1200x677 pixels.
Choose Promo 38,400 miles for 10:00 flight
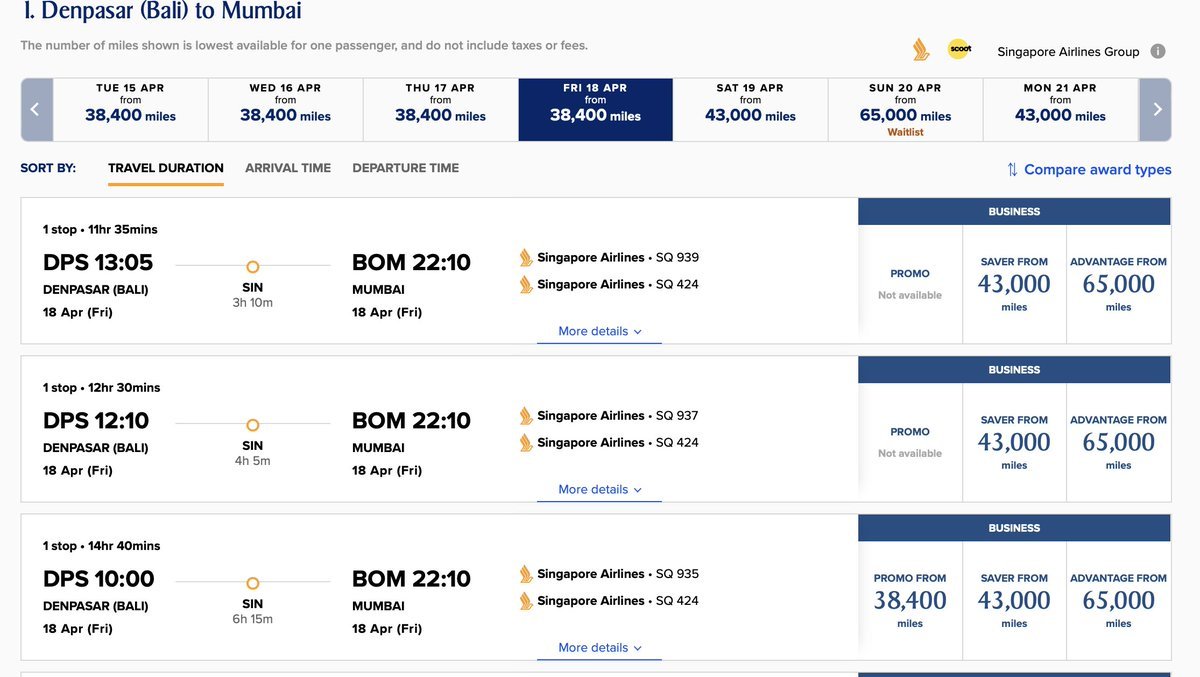[x=910, y=600]
